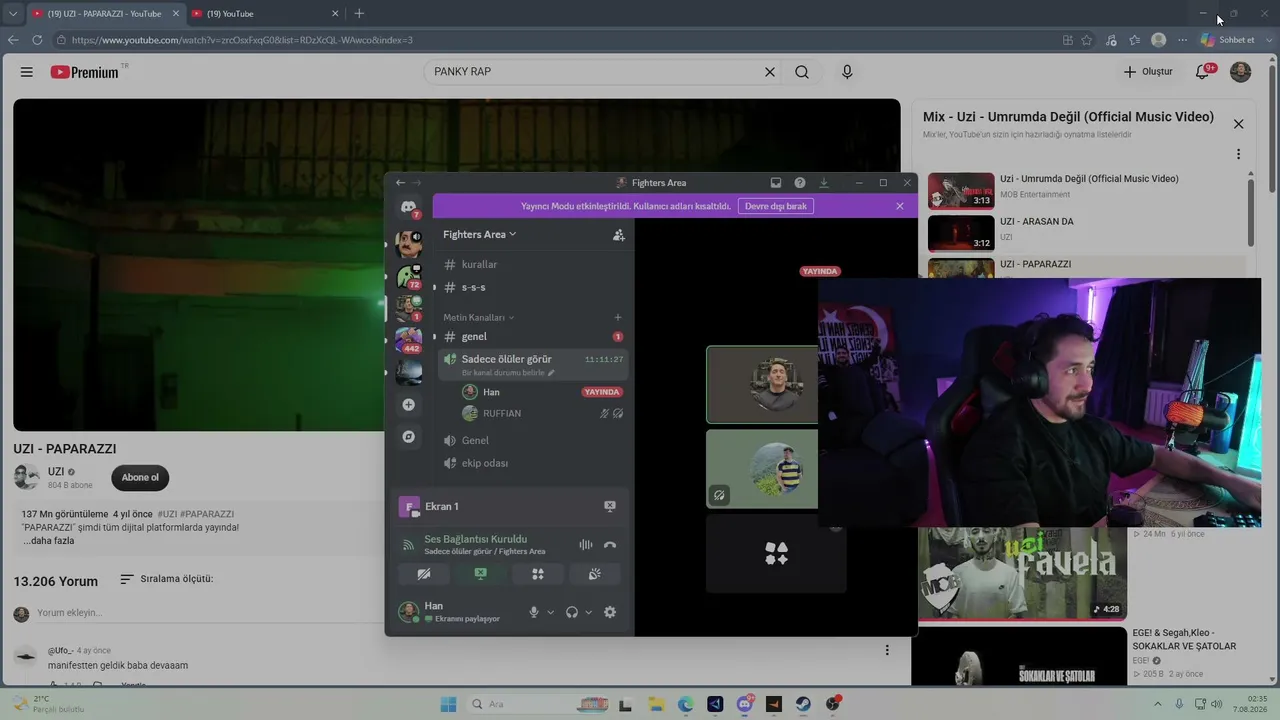The image size is (1280, 720).
Task: Open YouTube notifications bell
Action: (x=1203, y=72)
